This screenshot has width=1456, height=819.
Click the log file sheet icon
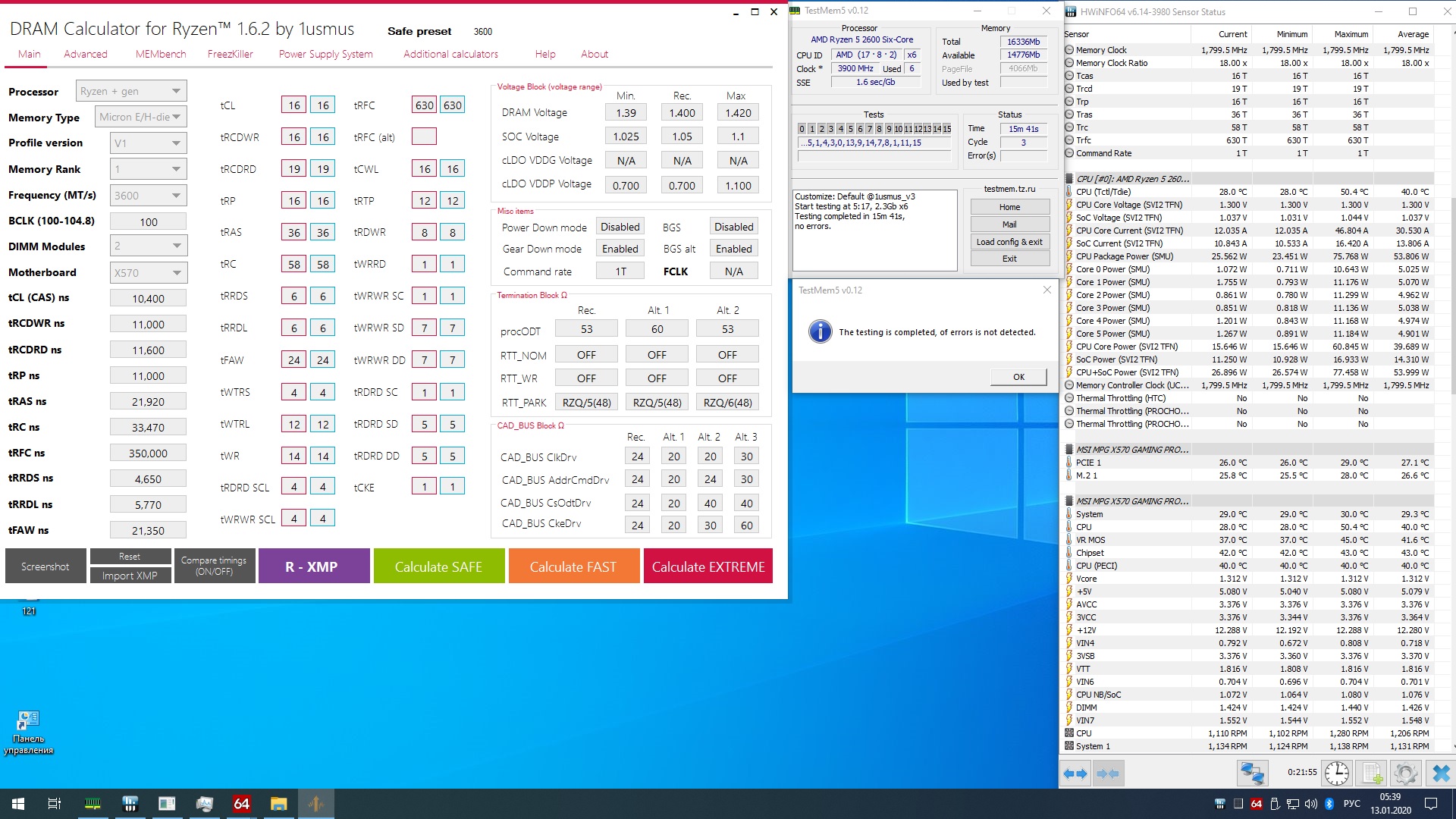[x=1372, y=773]
